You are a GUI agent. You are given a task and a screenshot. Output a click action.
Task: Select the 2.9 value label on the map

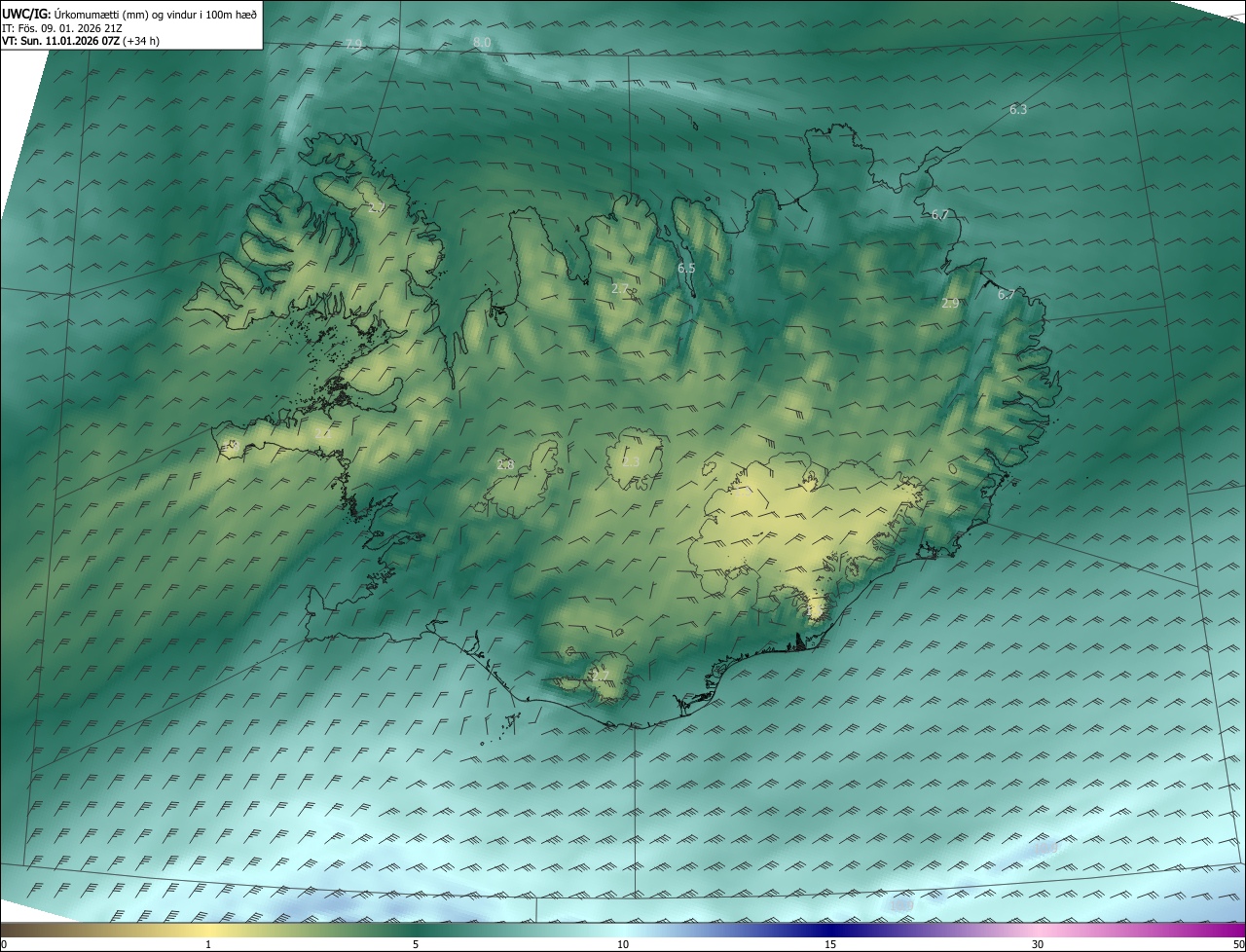pos(950,304)
